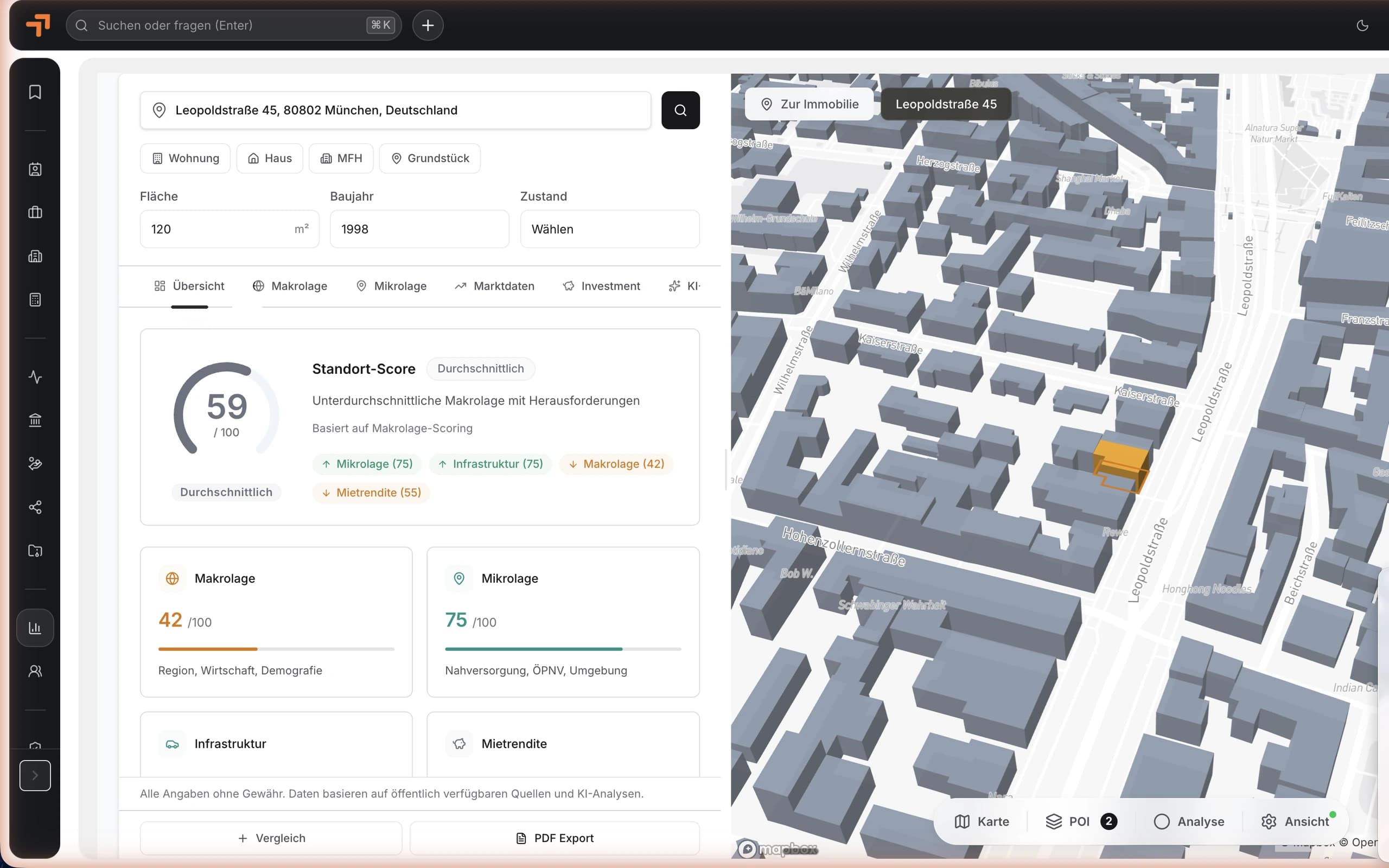Select the Wohnung property type
This screenshot has height=868, width=1389.
(186, 158)
